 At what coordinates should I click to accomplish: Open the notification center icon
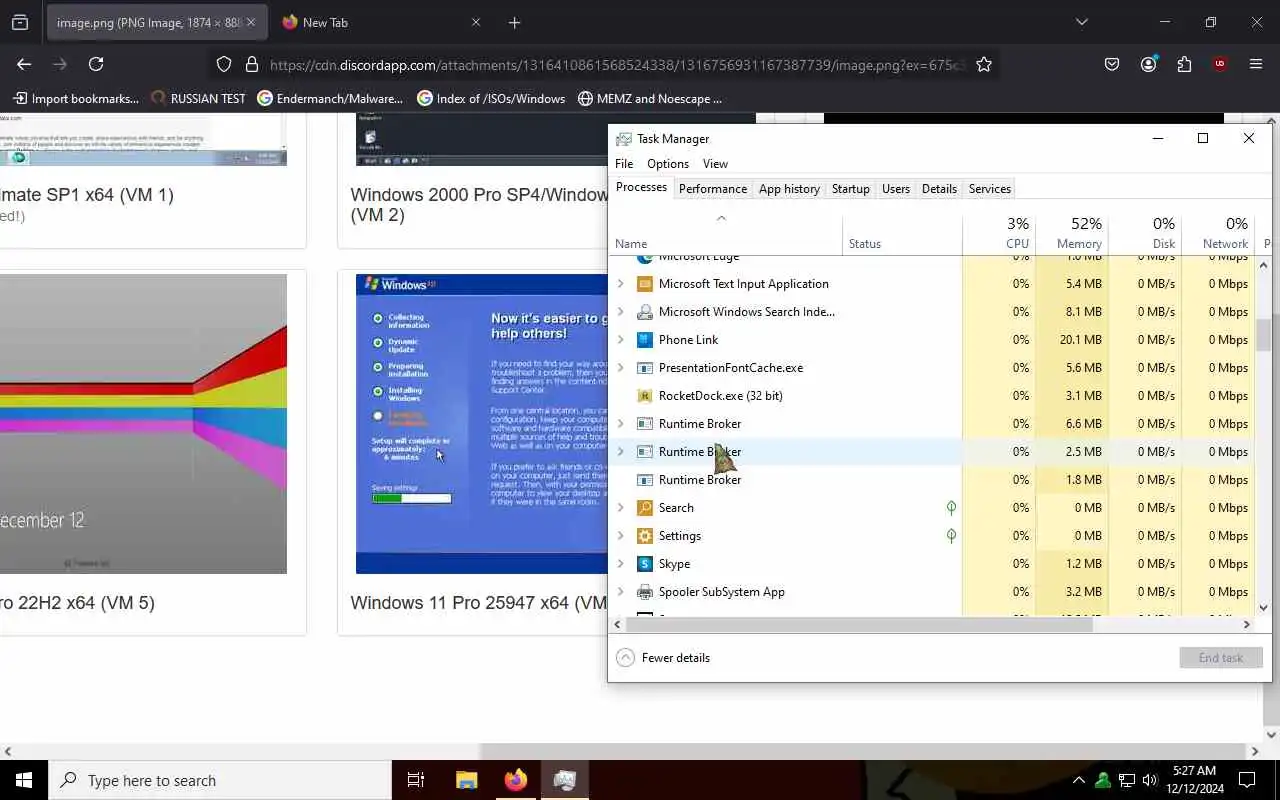point(1247,780)
